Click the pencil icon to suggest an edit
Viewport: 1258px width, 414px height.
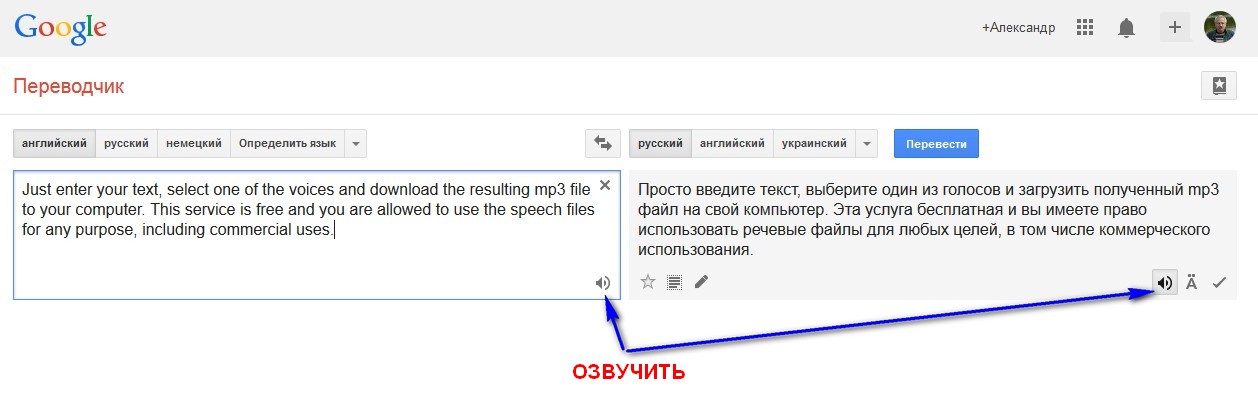701,283
